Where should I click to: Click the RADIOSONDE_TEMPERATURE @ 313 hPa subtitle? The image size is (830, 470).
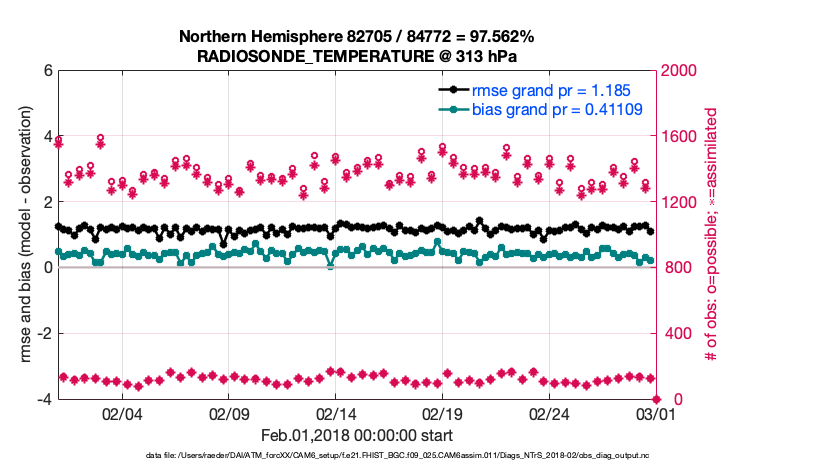pos(356,56)
